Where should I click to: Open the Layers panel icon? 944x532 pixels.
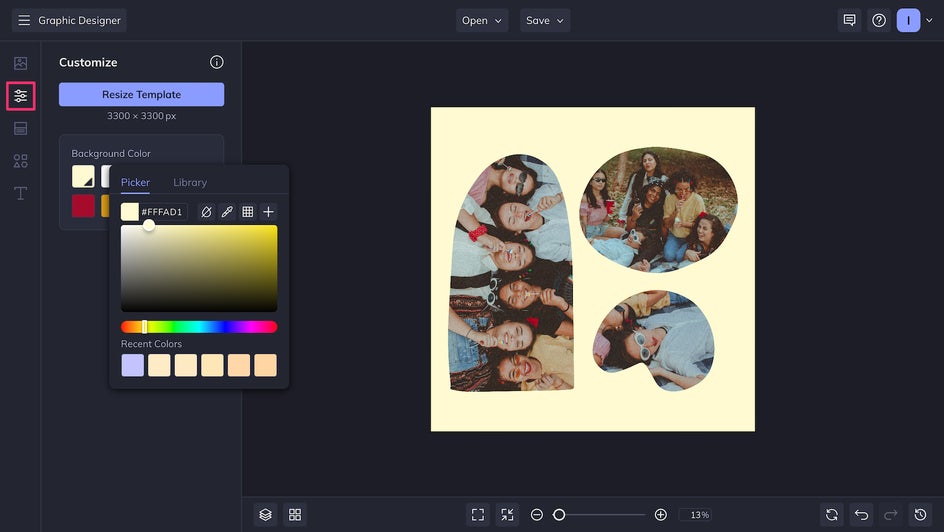[x=266, y=515]
